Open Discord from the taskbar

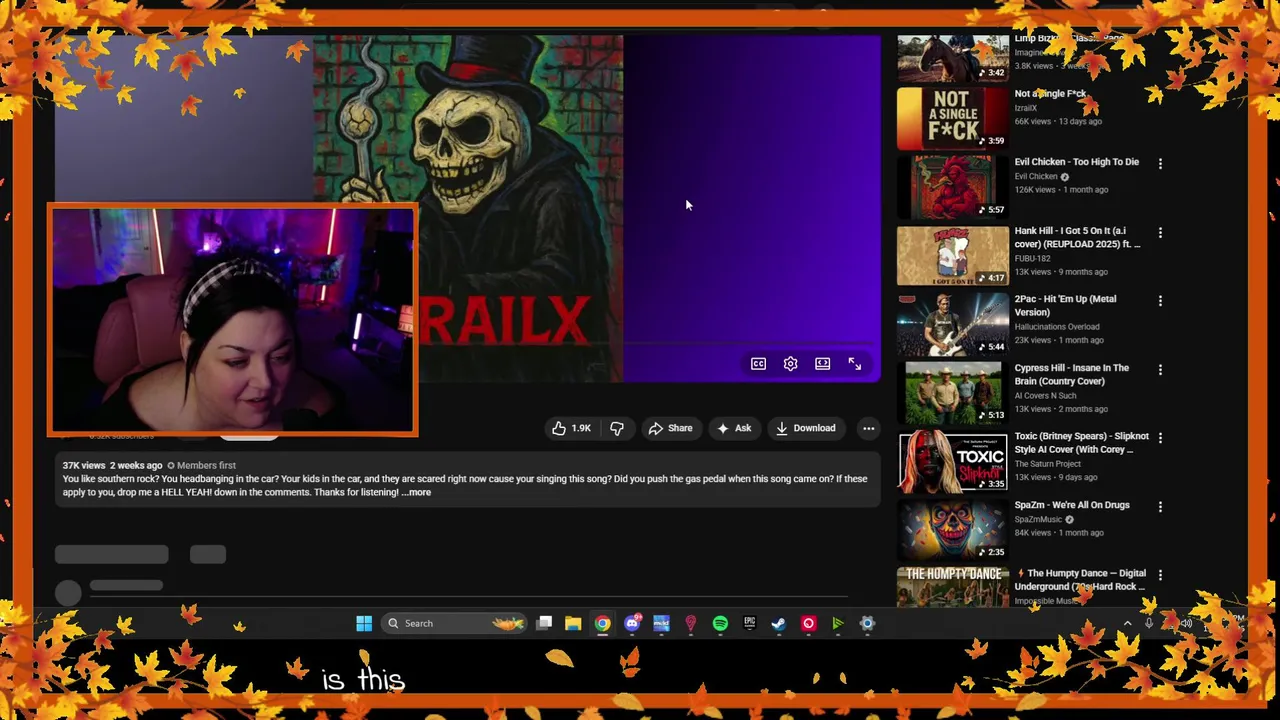tap(632, 623)
